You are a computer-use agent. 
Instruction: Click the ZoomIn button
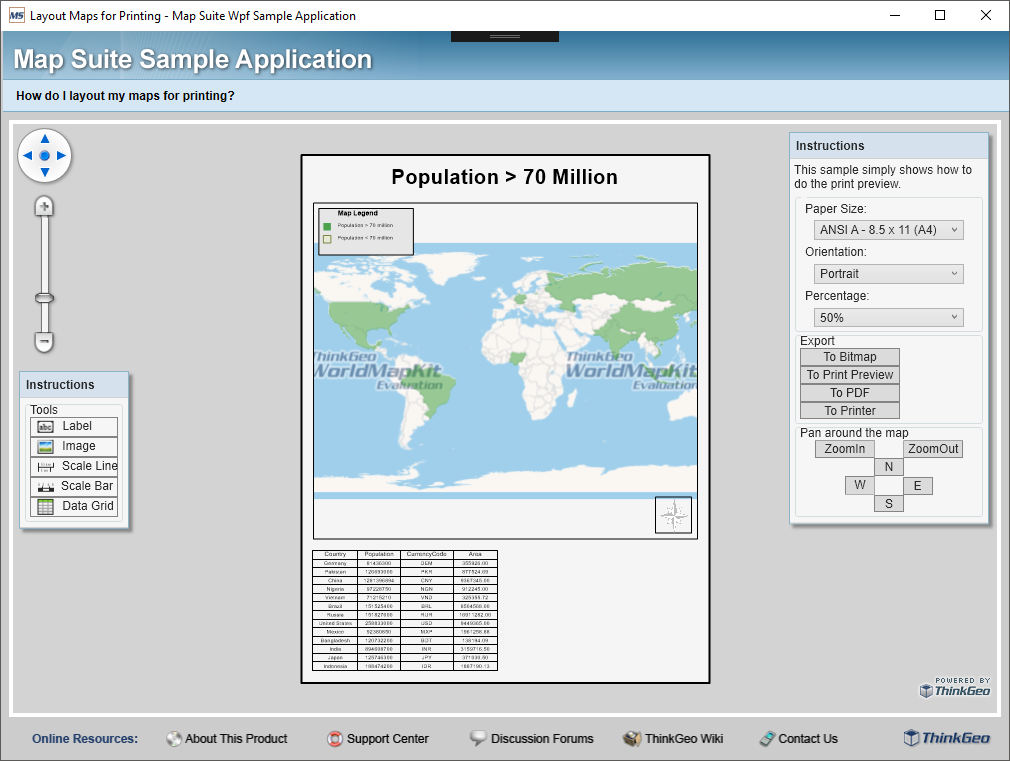844,449
